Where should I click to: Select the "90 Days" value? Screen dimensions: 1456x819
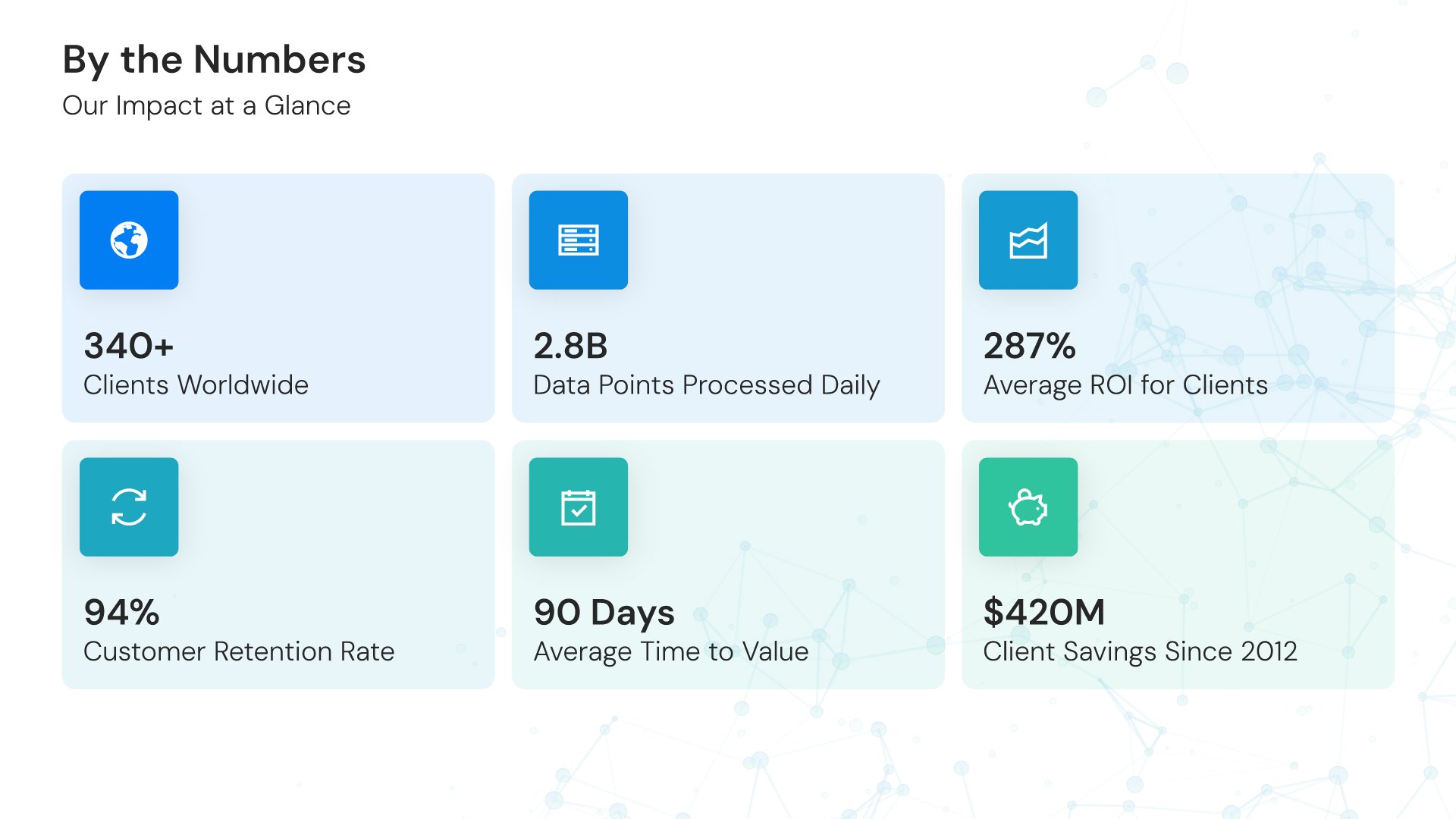[604, 612]
